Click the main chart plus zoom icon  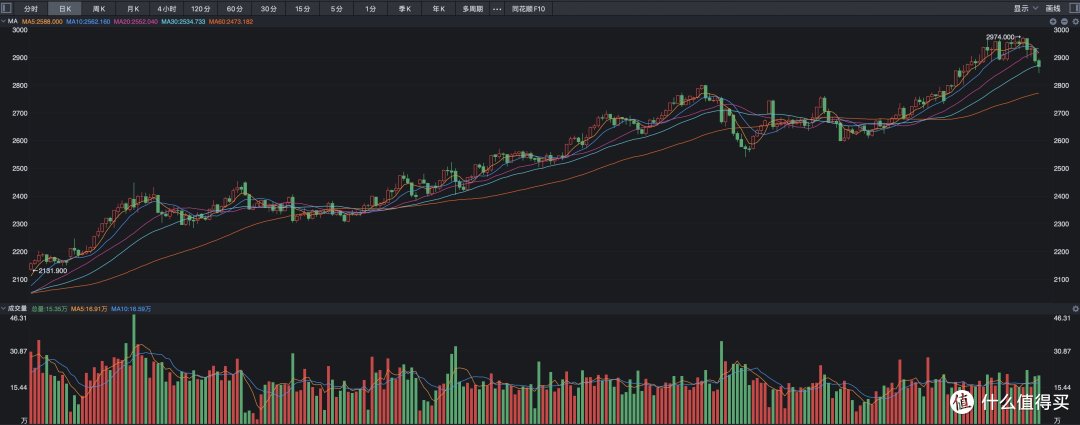pyautogui.click(x=1052, y=22)
